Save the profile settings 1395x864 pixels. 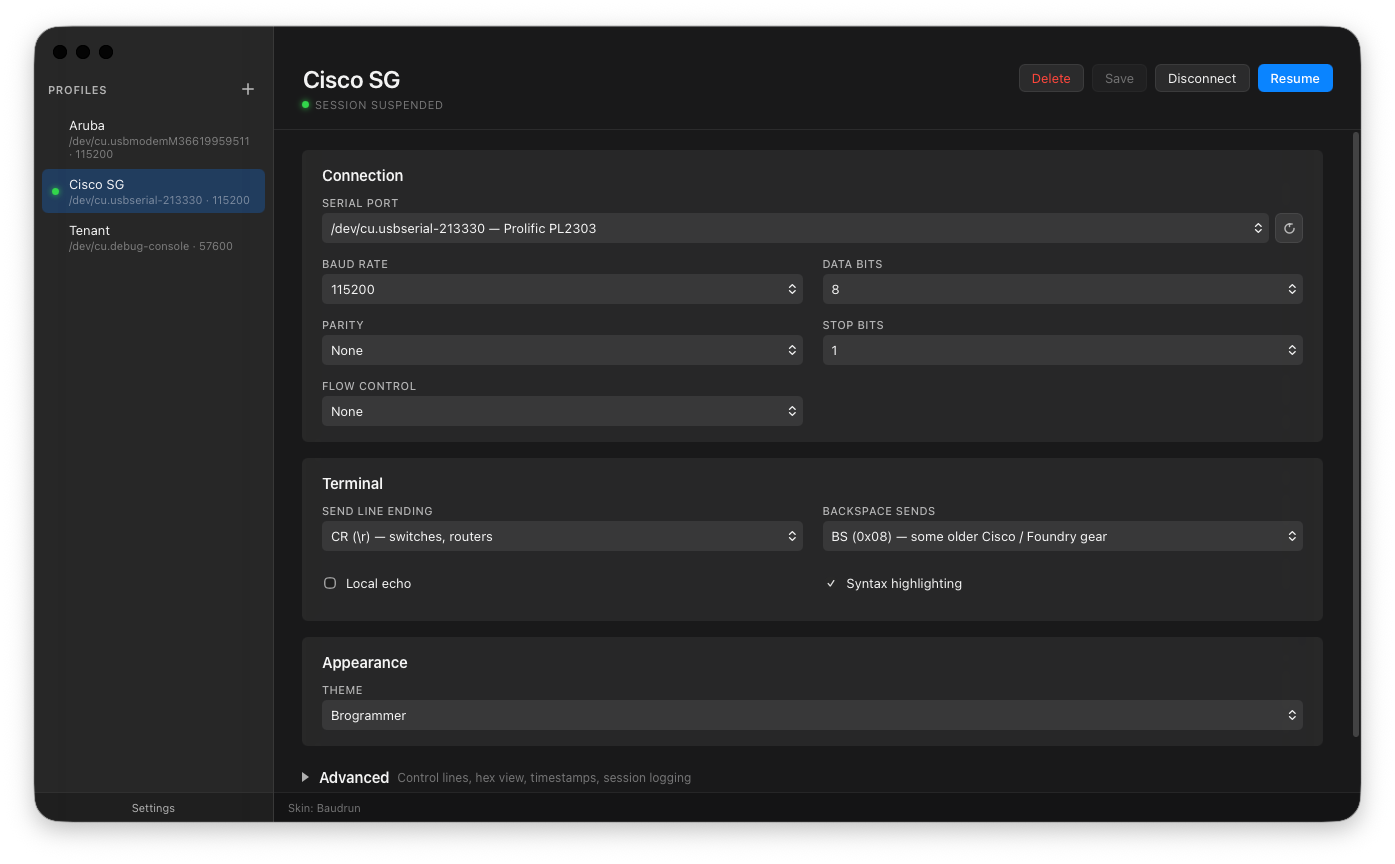[1119, 77]
